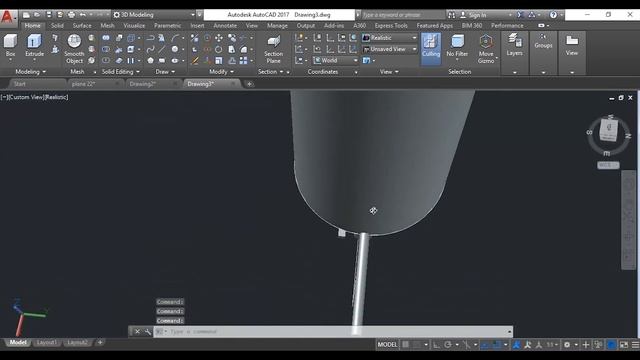Click the WCS label under ViewCube
This screenshot has width=640, height=360.
tap(607, 165)
